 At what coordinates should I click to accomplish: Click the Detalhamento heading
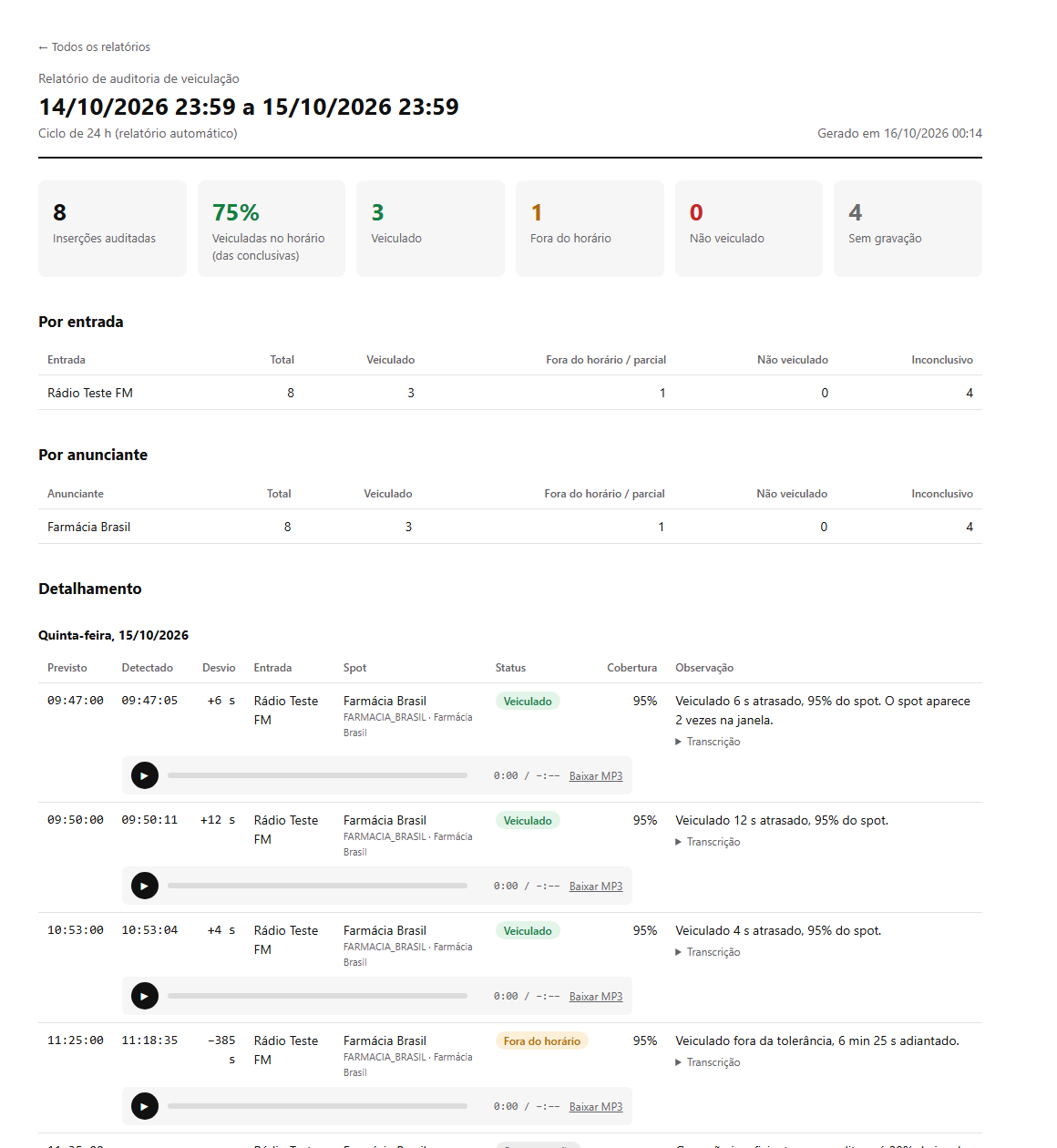(x=90, y=589)
